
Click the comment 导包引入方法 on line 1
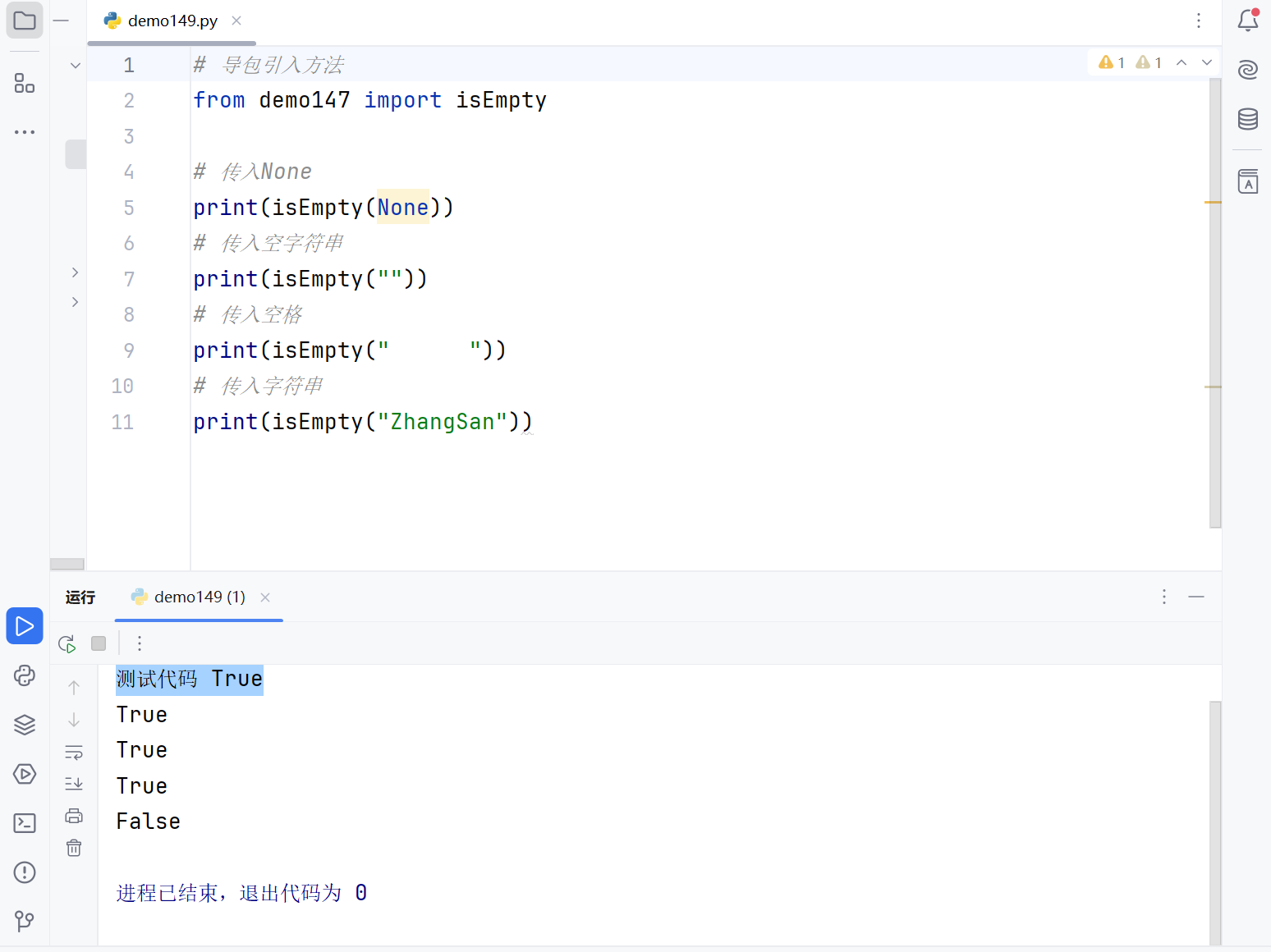point(283,66)
